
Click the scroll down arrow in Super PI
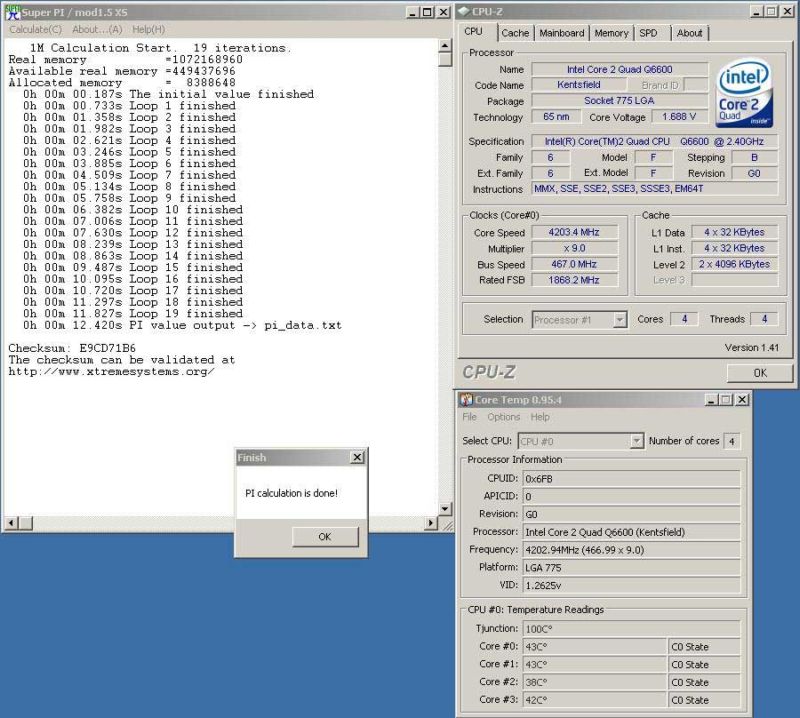[x=445, y=509]
